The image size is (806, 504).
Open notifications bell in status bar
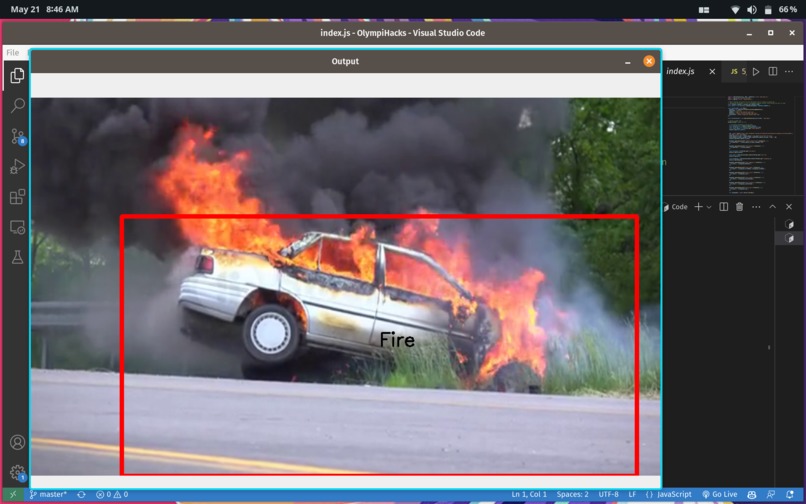(790, 494)
